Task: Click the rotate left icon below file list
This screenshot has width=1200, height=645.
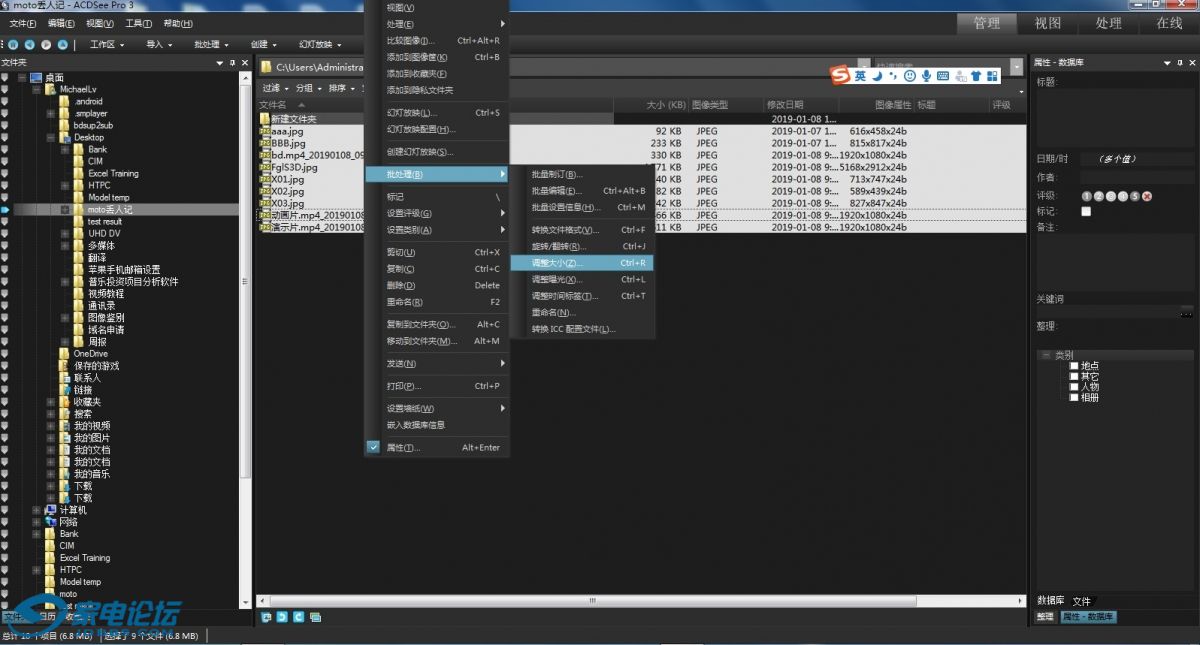Action: [282, 617]
